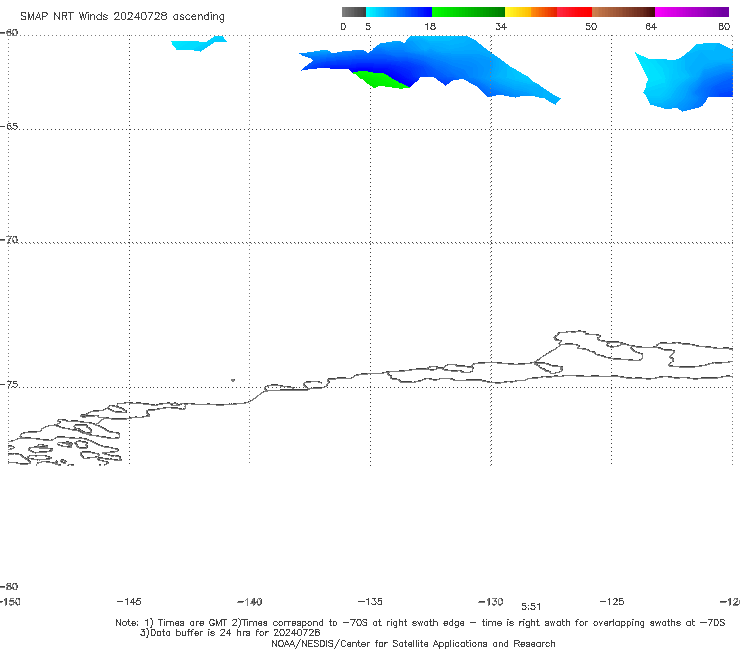The height and width of the screenshot is (650, 740).
Task: Click the latitude label -75
Action: (x=9, y=384)
